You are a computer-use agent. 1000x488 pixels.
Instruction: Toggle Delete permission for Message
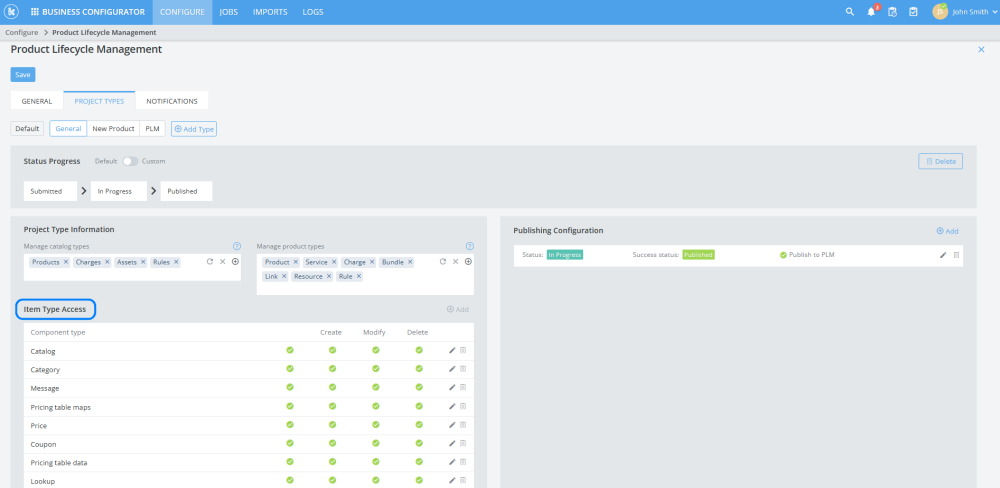point(419,387)
